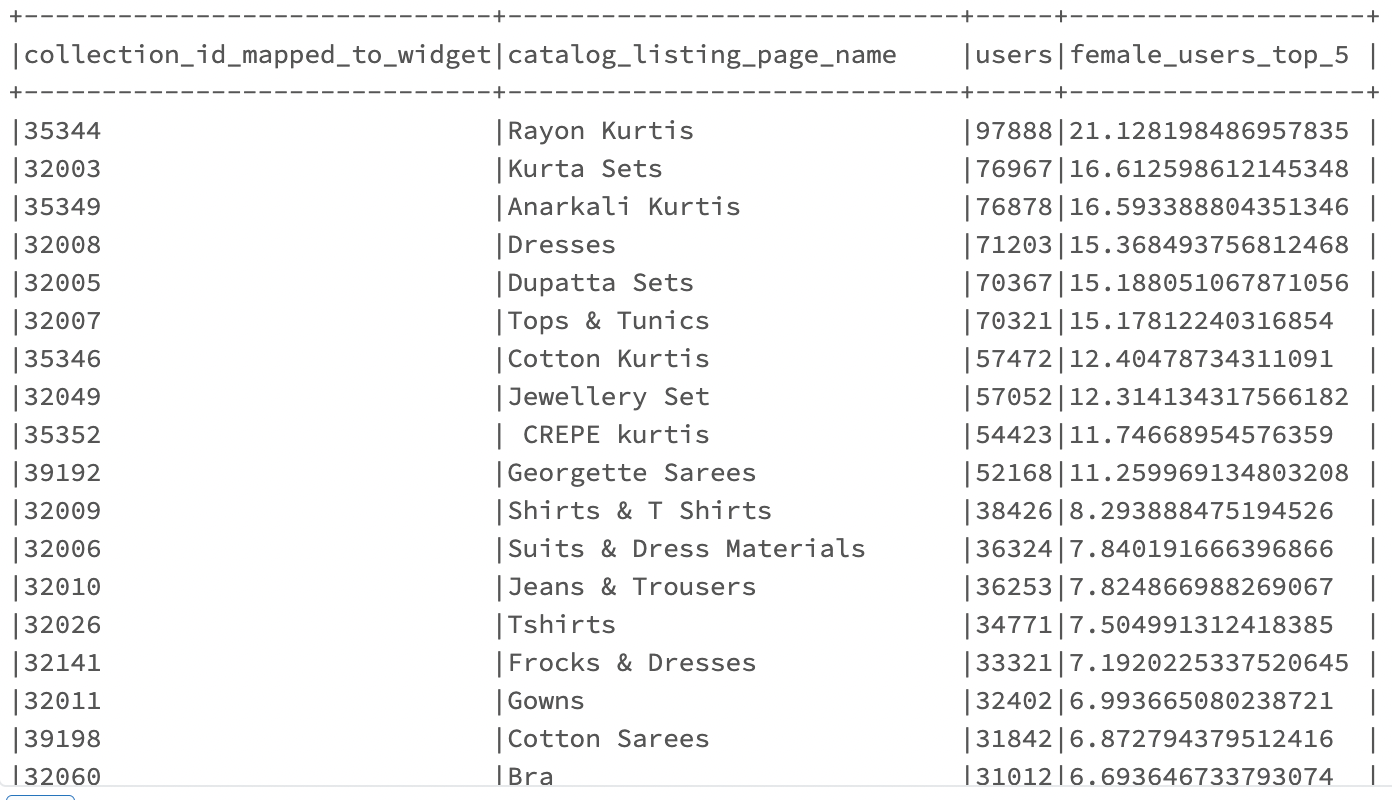Click the Shirts & T Shirts text
1392x800 pixels.
point(639,511)
